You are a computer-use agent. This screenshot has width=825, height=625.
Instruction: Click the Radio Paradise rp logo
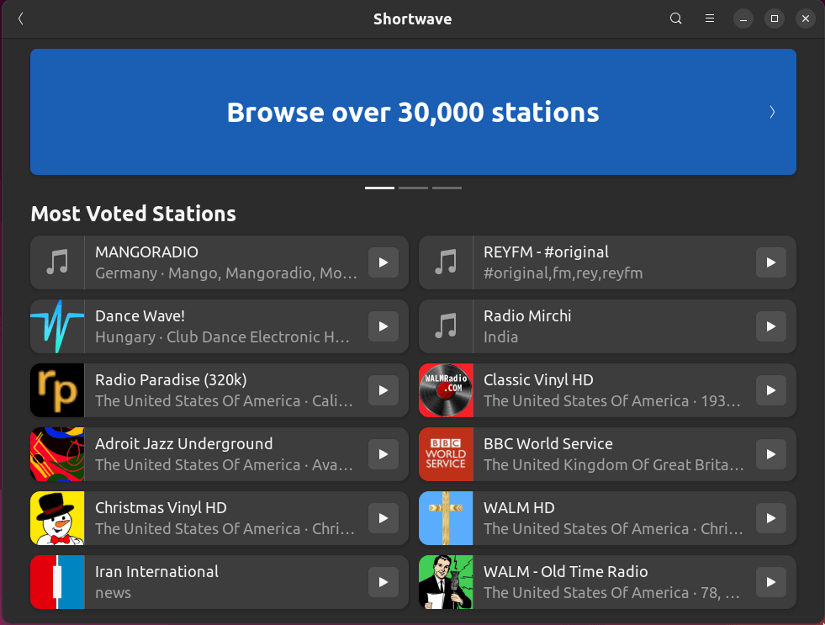(x=57, y=390)
